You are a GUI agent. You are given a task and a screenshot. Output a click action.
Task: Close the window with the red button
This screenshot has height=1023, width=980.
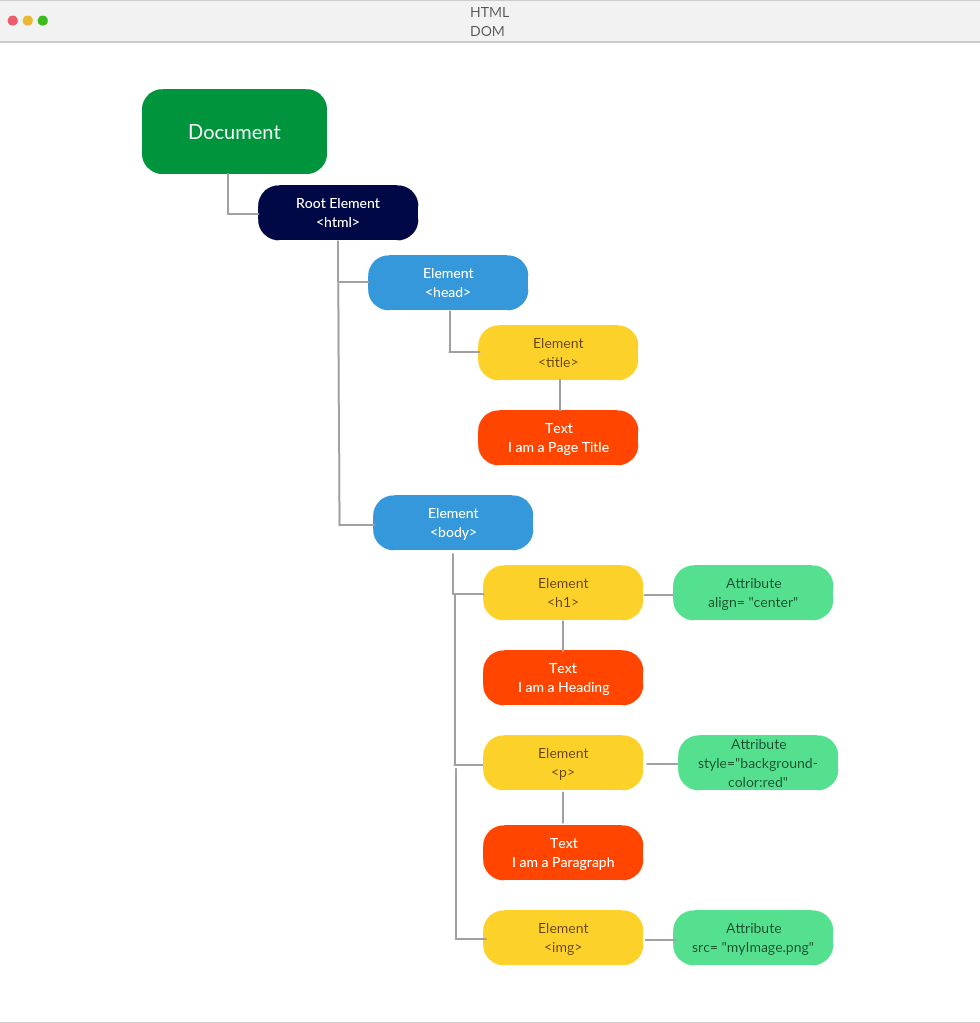pos(12,21)
